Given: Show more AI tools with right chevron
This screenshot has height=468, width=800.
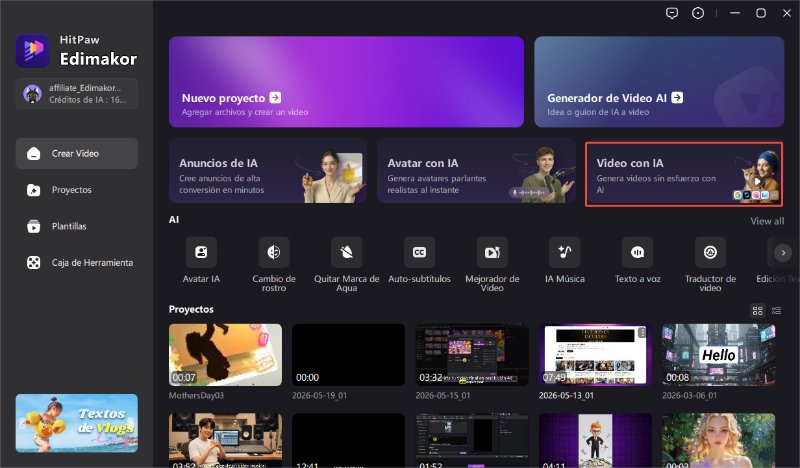Looking at the screenshot, I should coord(783,253).
